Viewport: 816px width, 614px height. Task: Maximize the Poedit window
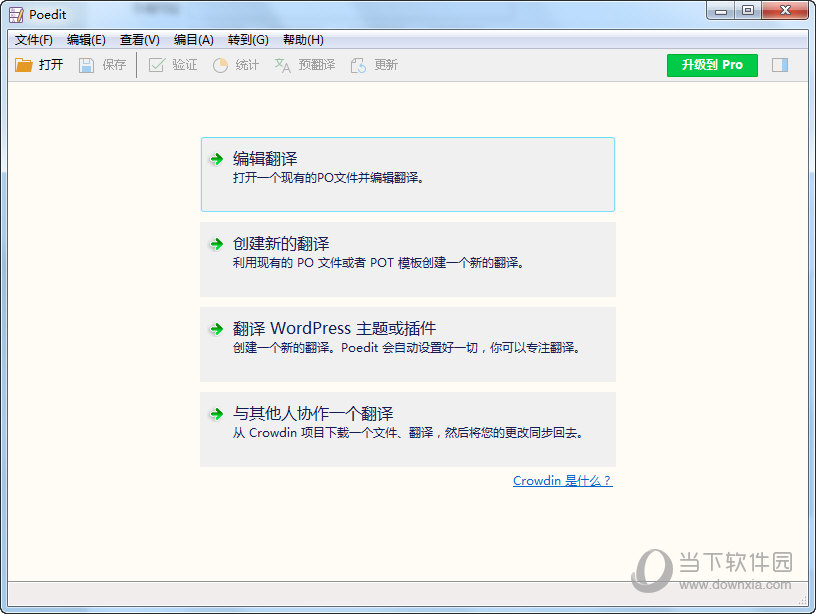(x=748, y=11)
